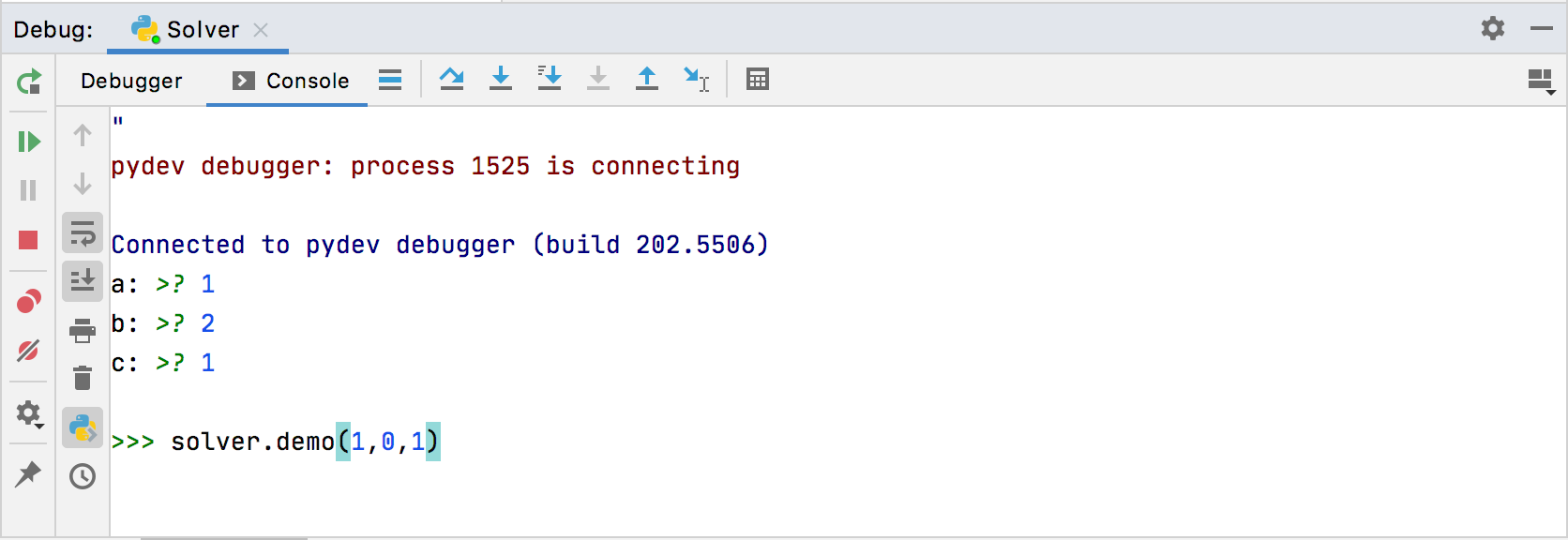
Task: Open the debugger settings gear menu
Action: pyautogui.click(x=29, y=414)
